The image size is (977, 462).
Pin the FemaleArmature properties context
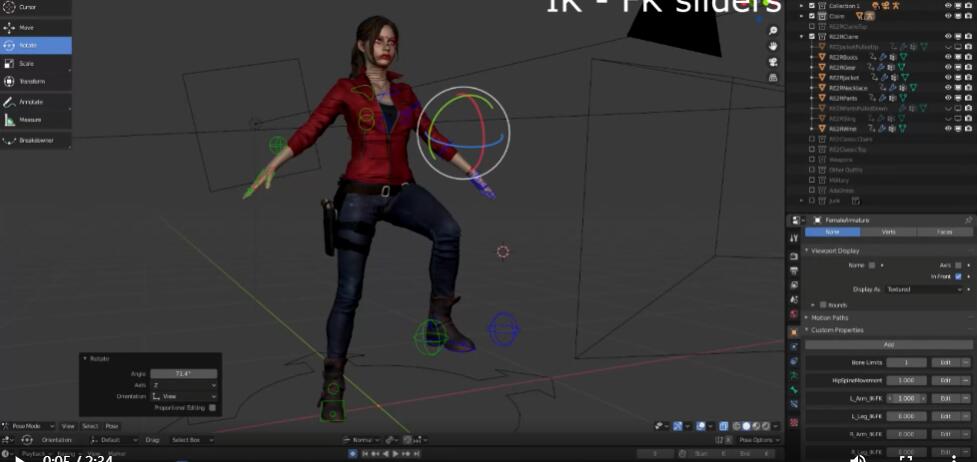(x=968, y=220)
